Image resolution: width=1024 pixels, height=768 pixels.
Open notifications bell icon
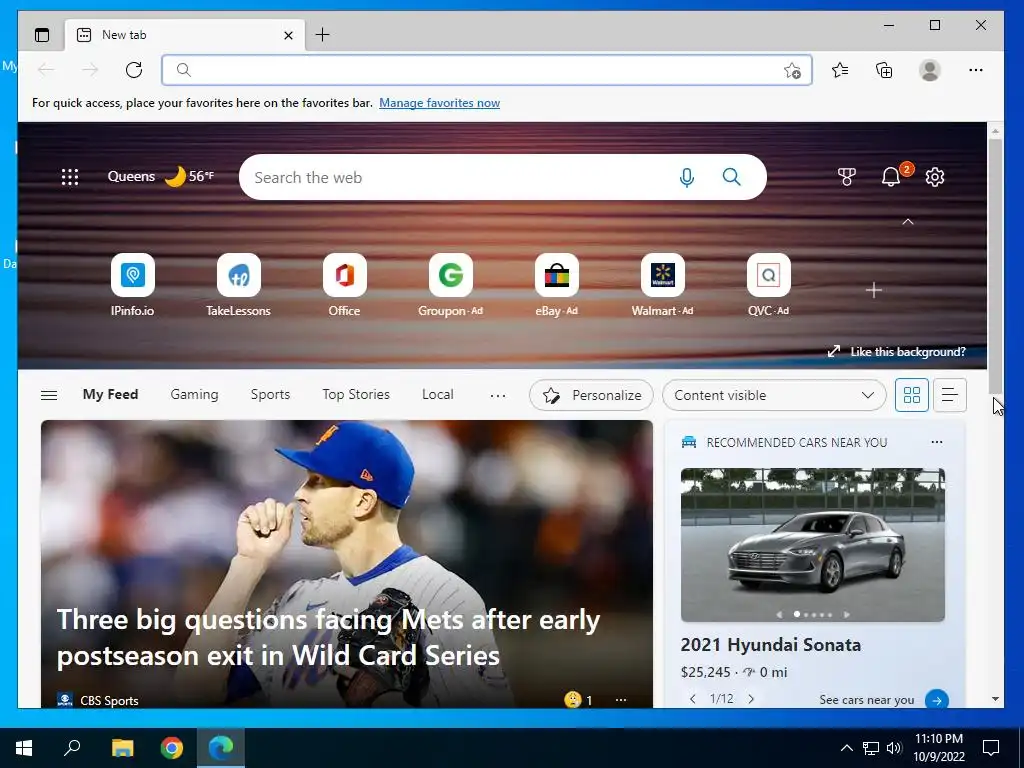coord(891,177)
